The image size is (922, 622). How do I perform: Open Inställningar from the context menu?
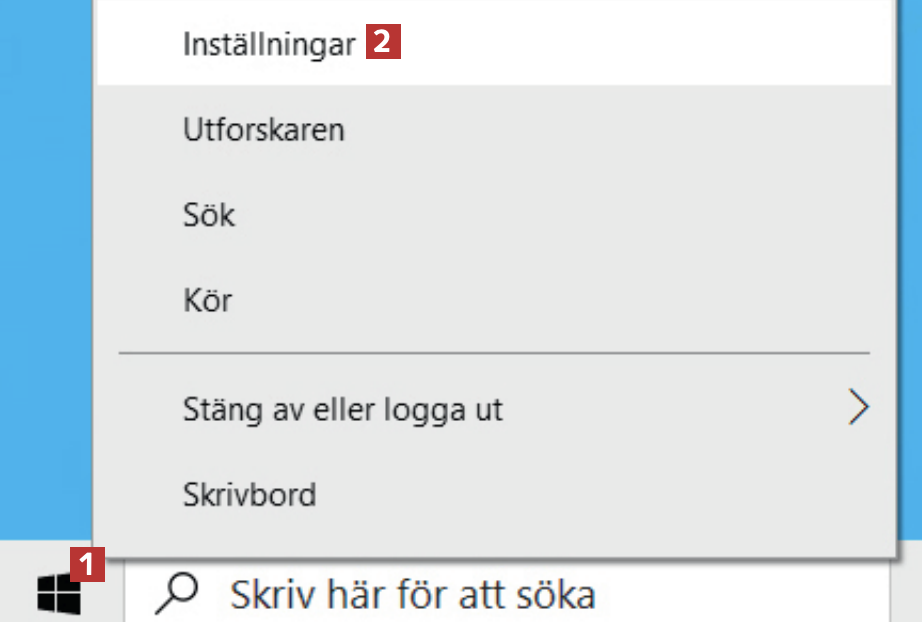click(x=269, y=45)
